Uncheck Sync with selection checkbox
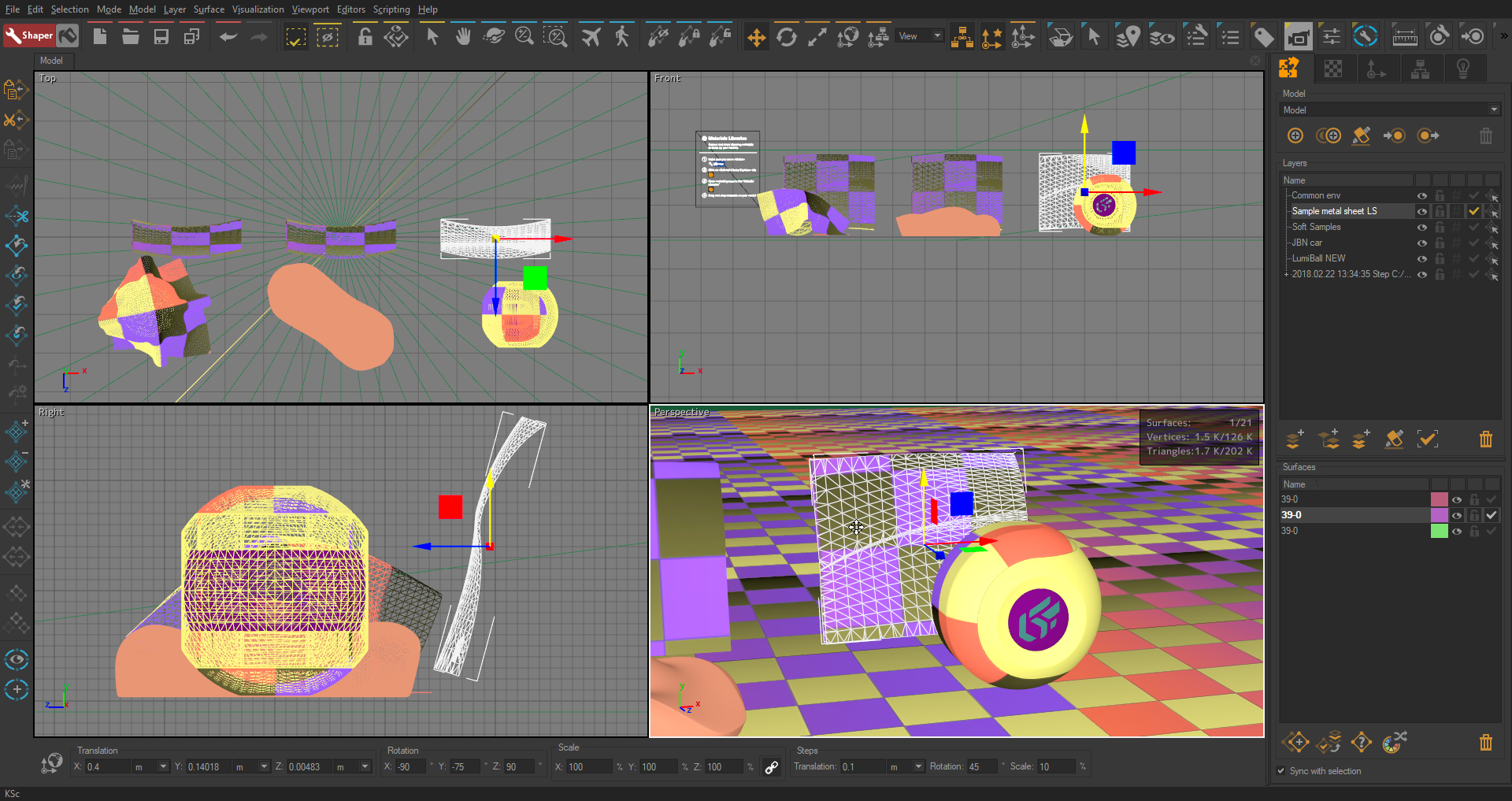Viewport: 1512px width, 801px height. coord(1281,771)
